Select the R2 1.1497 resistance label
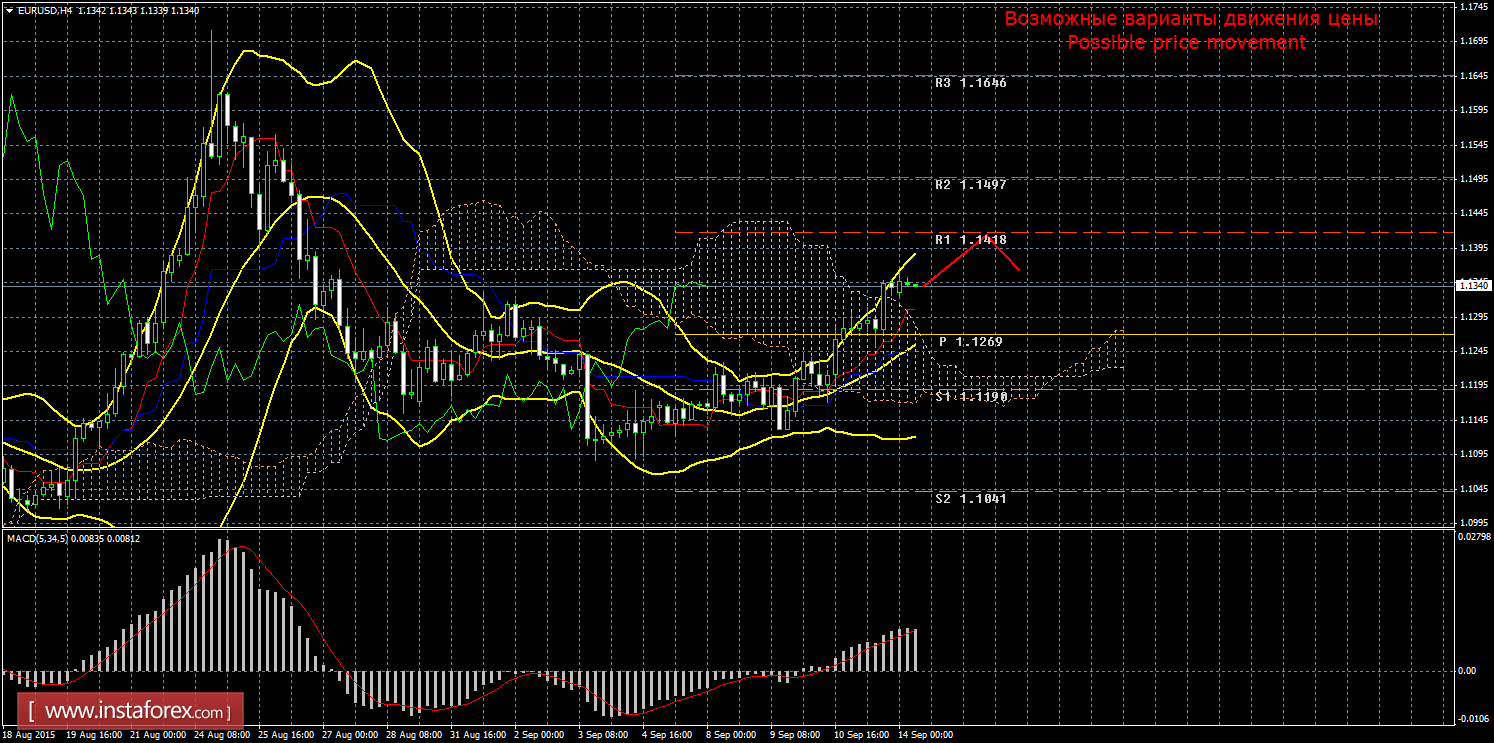Screen dimensions: 1494x743 [970, 185]
